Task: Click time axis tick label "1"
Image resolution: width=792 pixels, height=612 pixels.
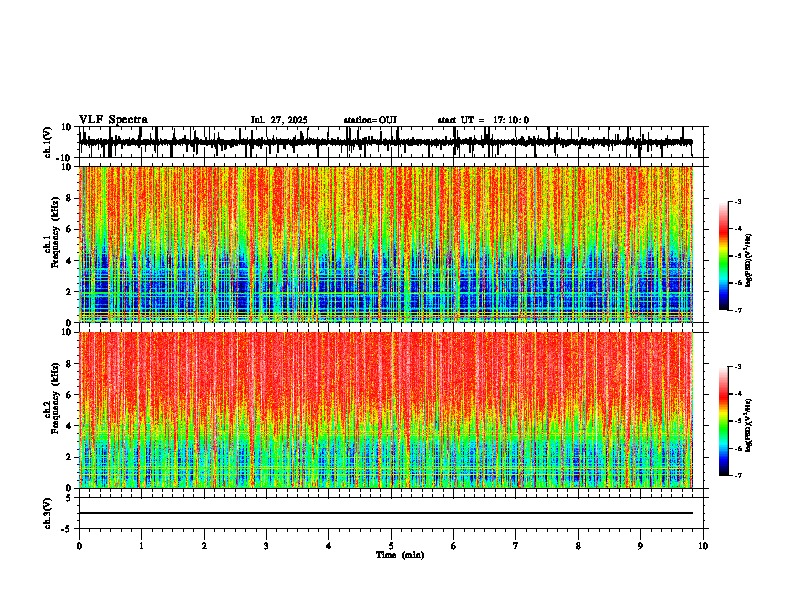Action: [x=141, y=546]
